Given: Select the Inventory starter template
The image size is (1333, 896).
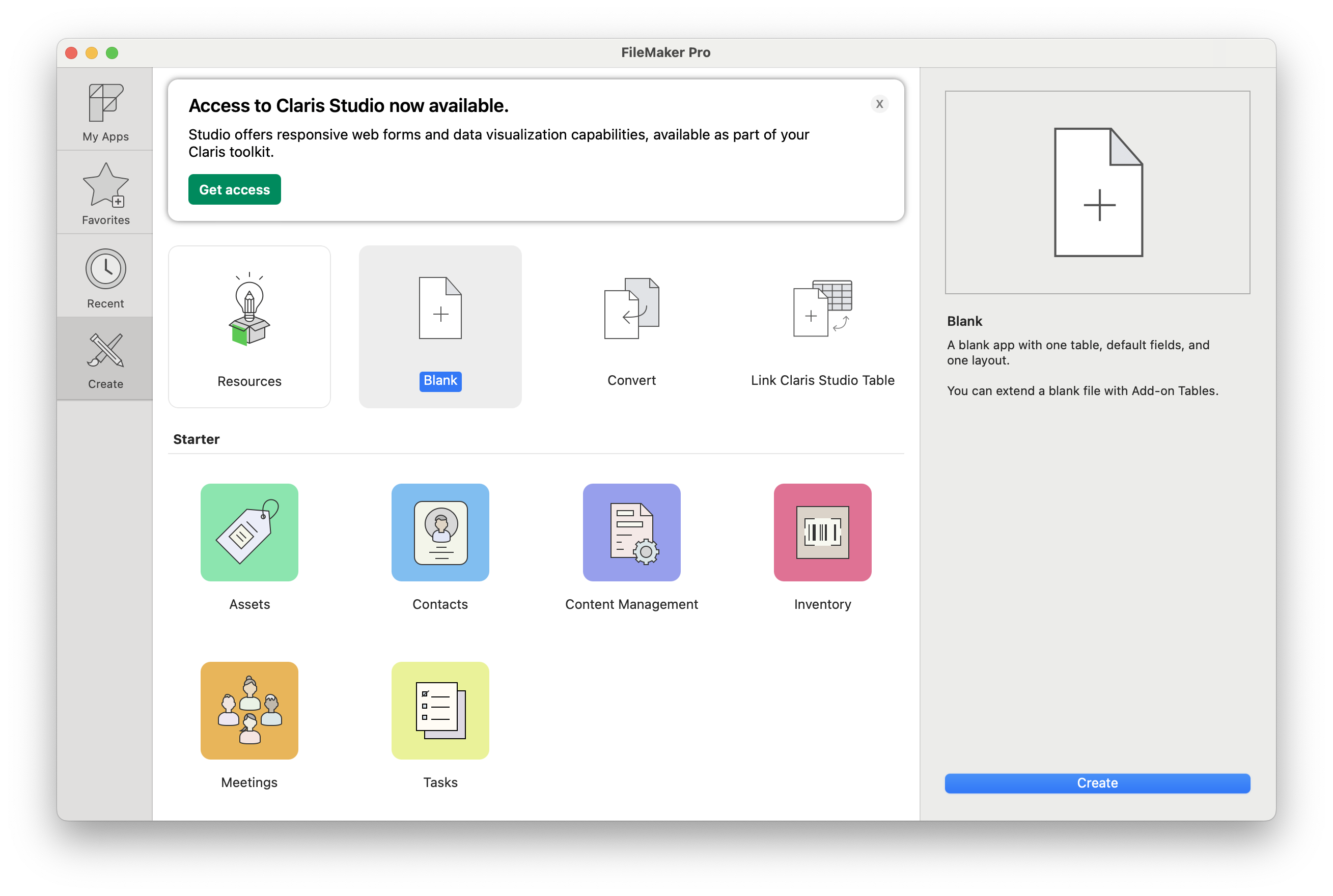Looking at the screenshot, I should click(822, 532).
